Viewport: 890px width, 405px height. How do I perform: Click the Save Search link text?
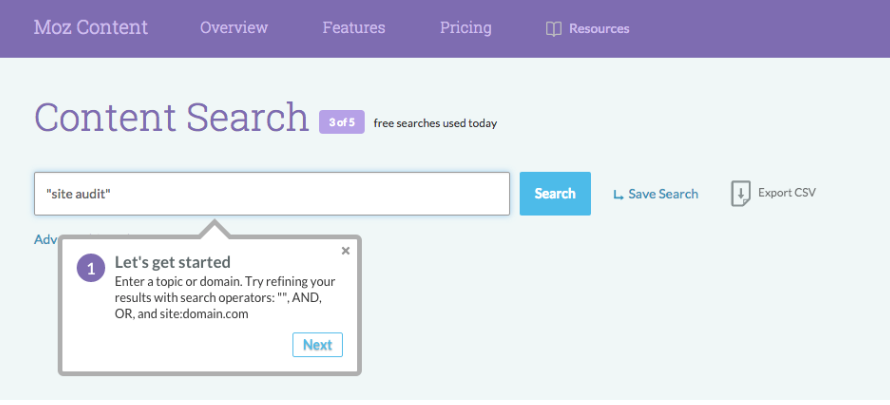[x=663, y=194]
